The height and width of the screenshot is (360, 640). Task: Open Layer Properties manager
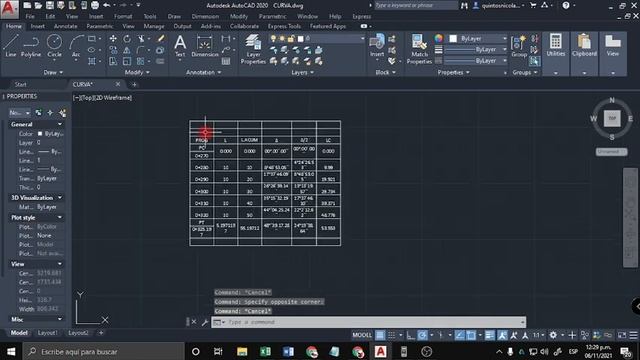253,49
